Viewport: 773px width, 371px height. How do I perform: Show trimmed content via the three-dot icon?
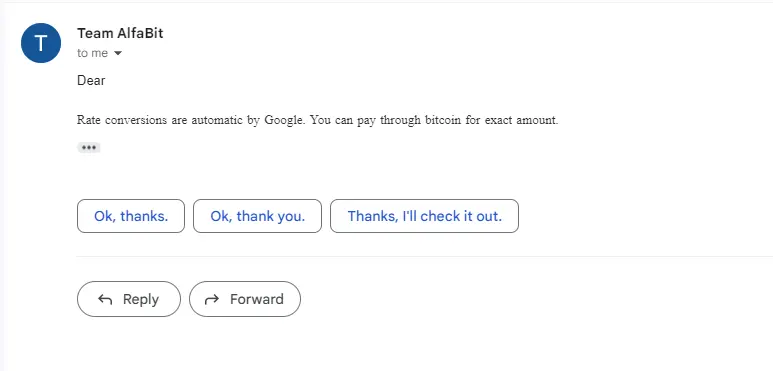[89, 148]
